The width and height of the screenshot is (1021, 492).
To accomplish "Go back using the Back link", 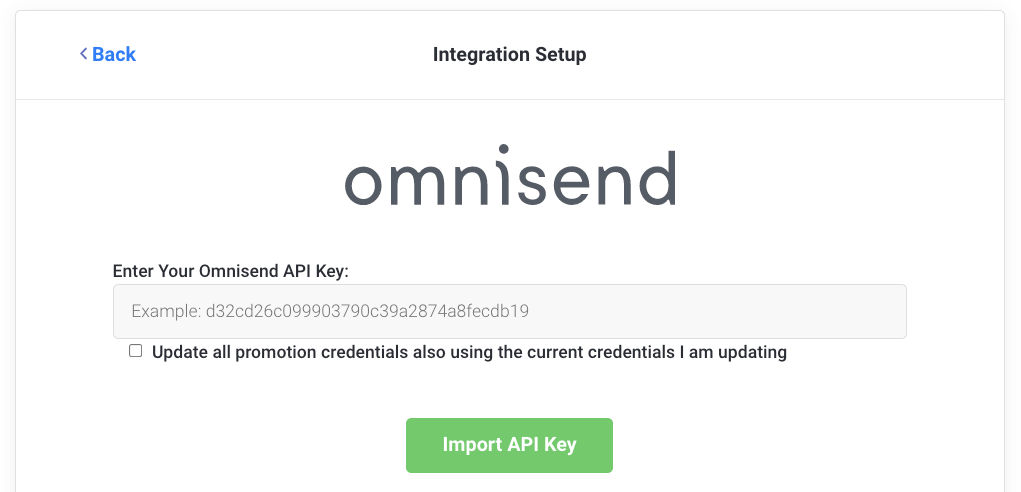I will 108,54.
